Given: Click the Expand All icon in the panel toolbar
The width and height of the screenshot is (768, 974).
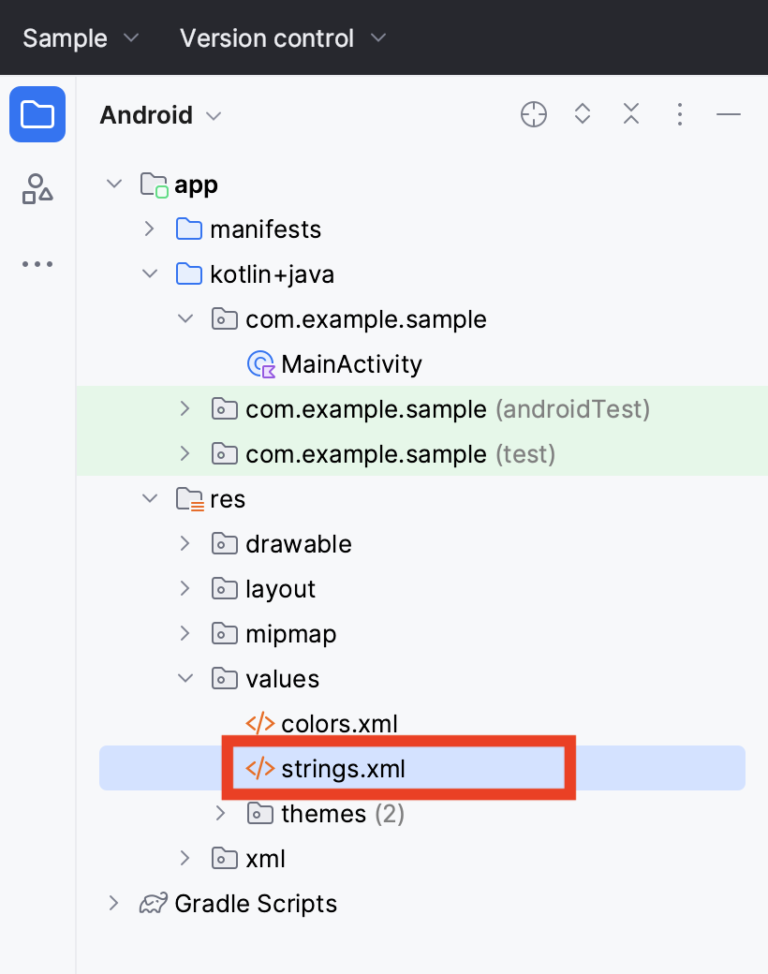Looking at the screenshot, I should (x=582, y=114).
